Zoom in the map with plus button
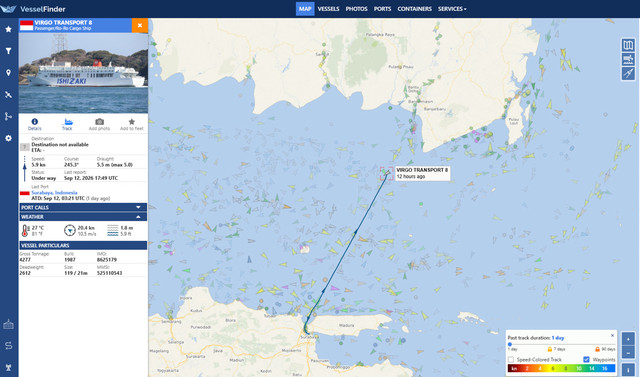Viewport: 640px width, 377px height. (628, 339)
